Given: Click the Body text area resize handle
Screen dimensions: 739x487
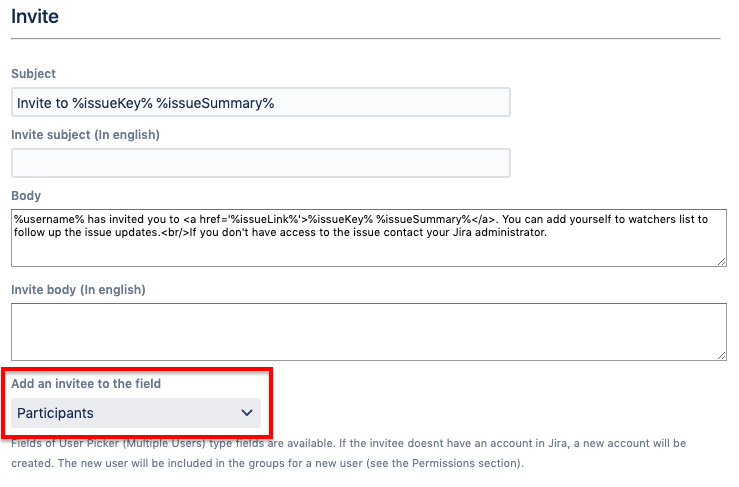Looking at the screenshot, I should point(721,261).
